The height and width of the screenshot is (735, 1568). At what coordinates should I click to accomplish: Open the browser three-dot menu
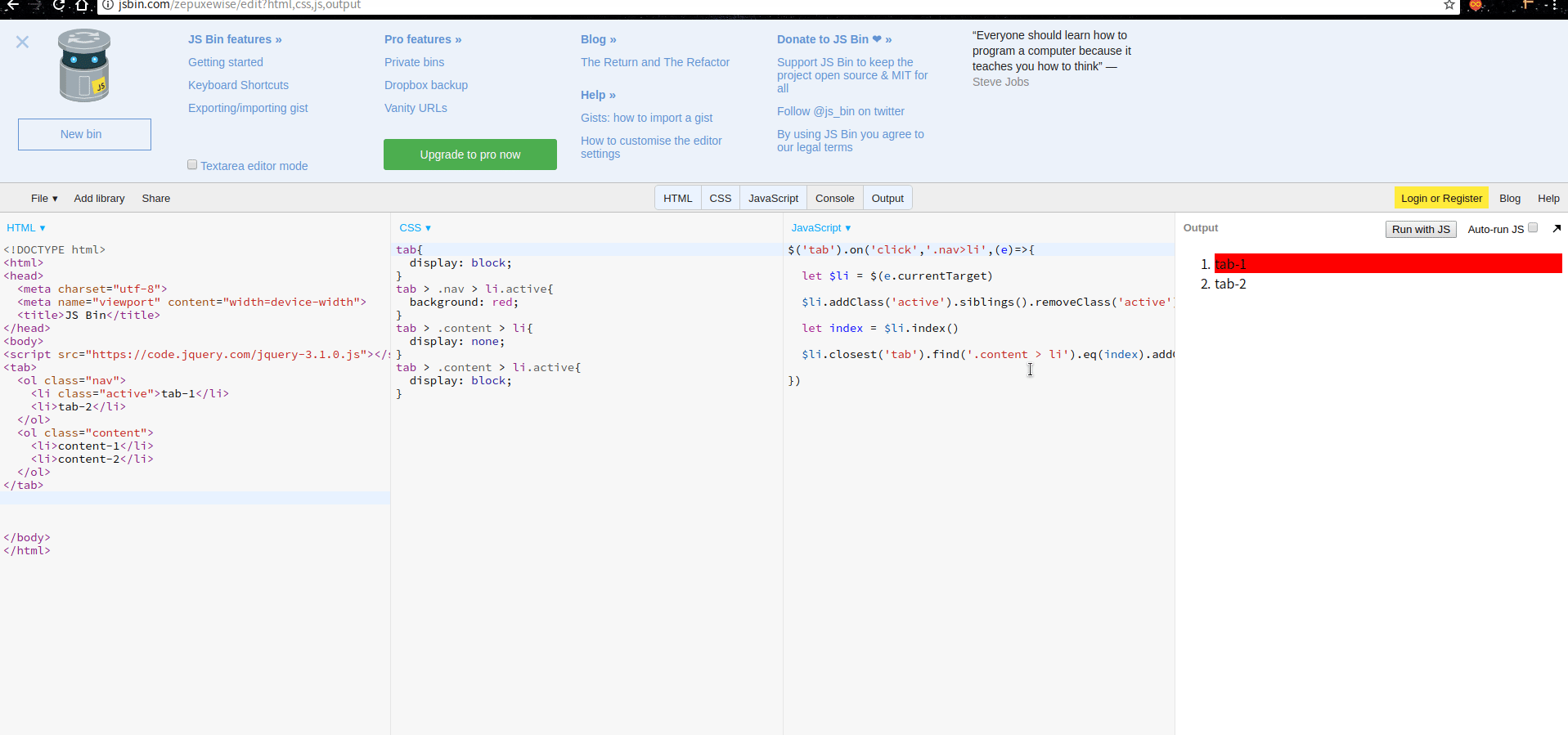point(1554,5)
